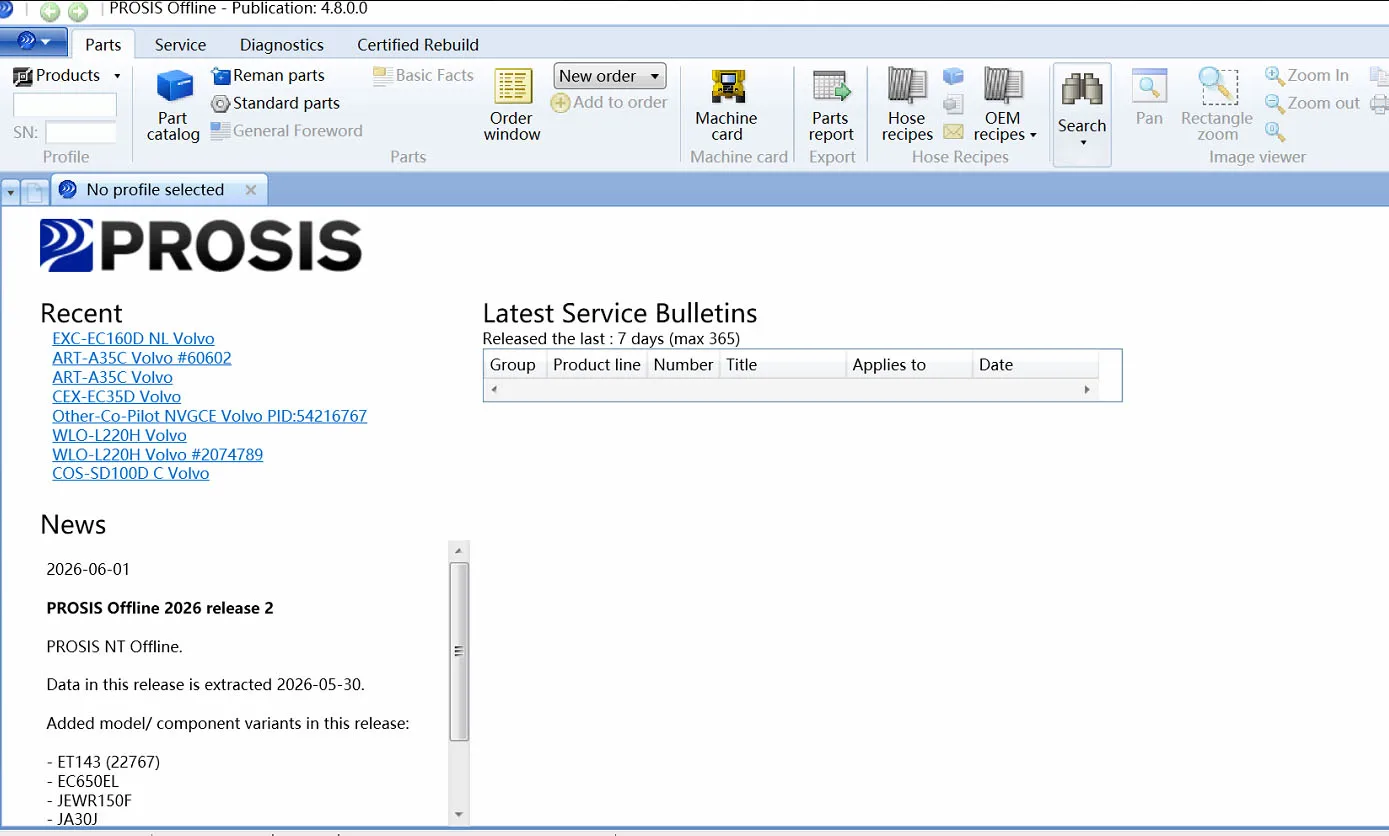Open Basic Facts
Screen dimensions: 1389x836
coord(423,76)
